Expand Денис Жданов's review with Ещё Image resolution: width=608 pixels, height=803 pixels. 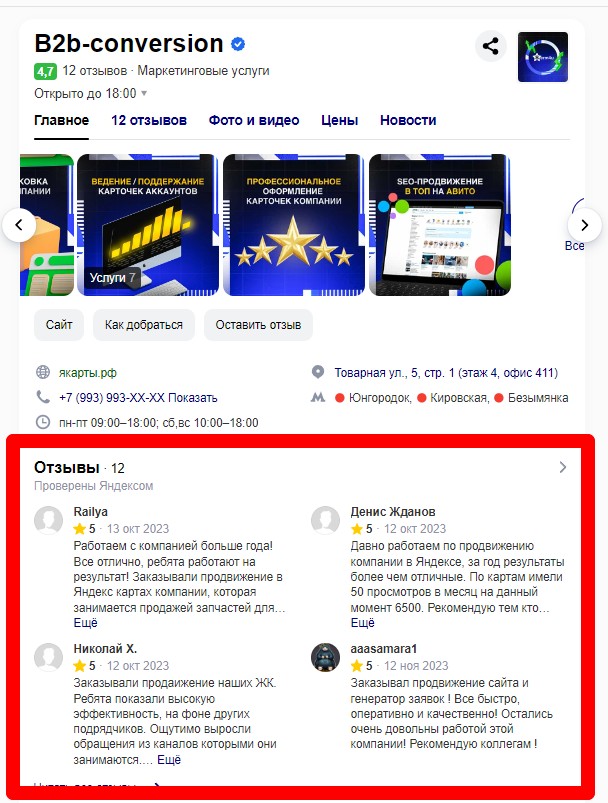[x=363, y=623]
